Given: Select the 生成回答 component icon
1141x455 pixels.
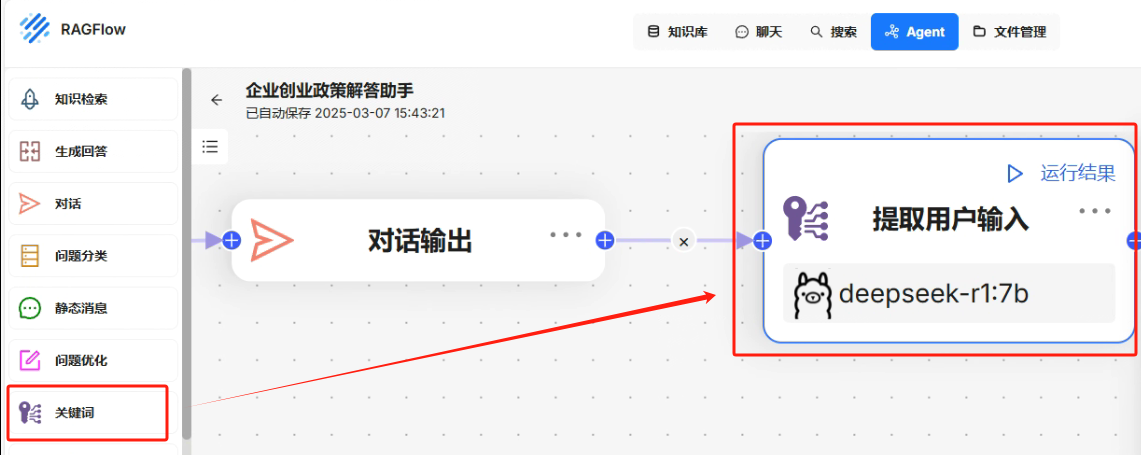Looking at the screenshot, I should [x=30, y=152].
